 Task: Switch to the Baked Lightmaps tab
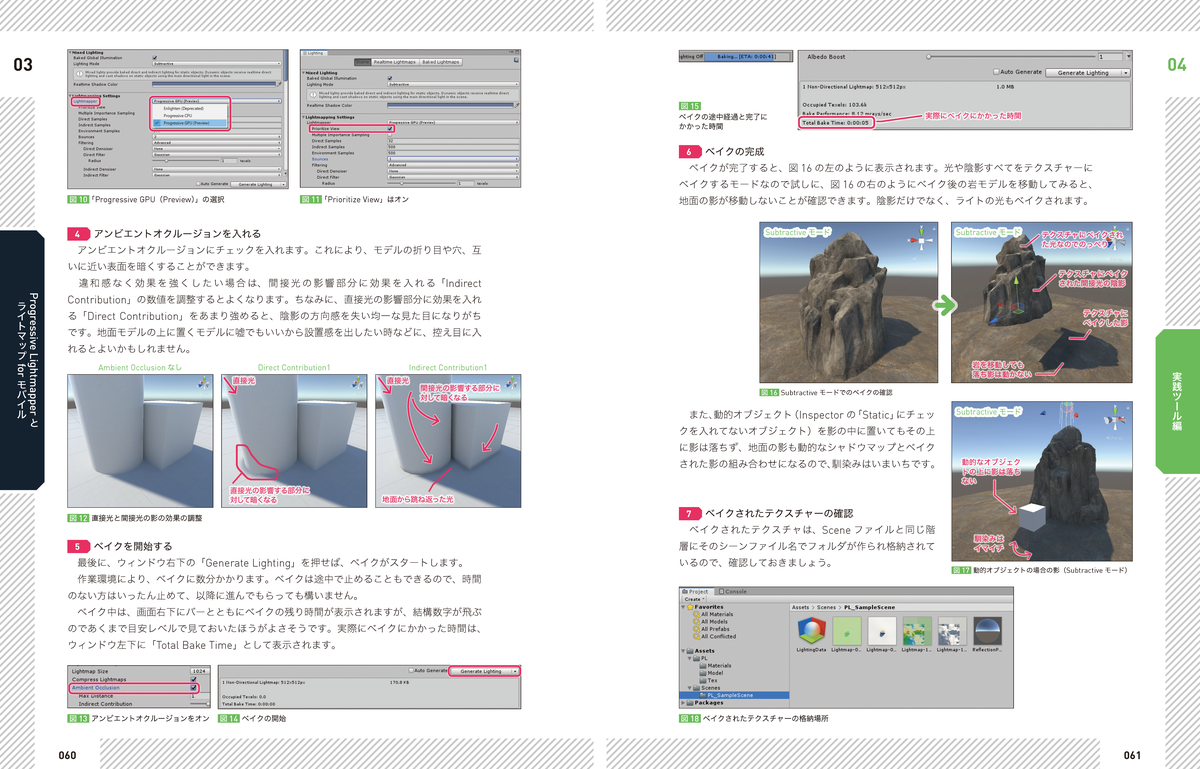pos(441,62)
